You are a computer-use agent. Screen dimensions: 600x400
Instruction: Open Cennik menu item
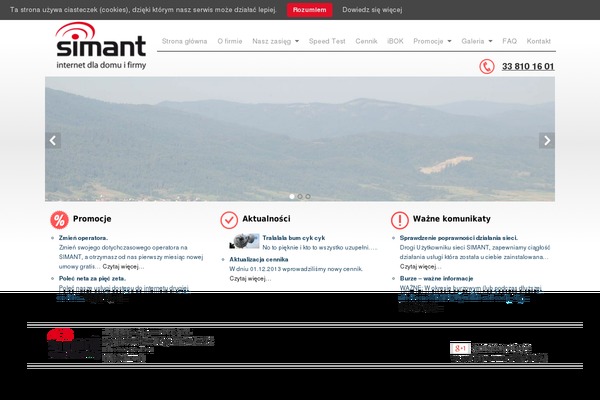[x=366, y=41]
